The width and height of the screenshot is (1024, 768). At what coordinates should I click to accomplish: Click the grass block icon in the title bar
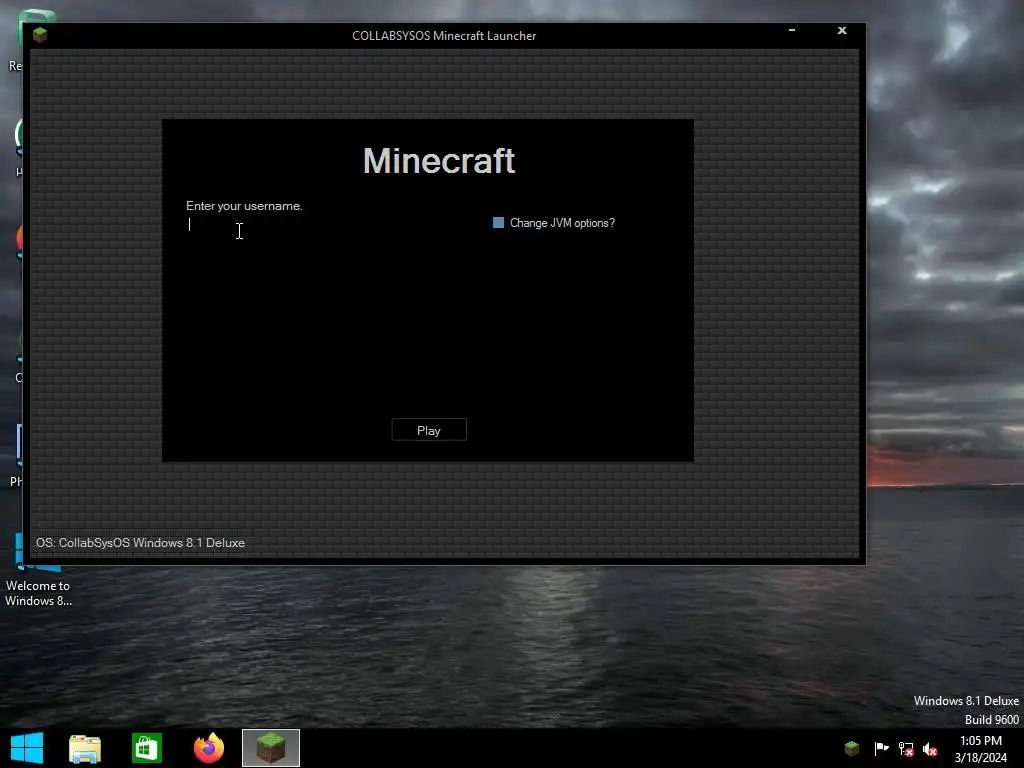point(40,35)
